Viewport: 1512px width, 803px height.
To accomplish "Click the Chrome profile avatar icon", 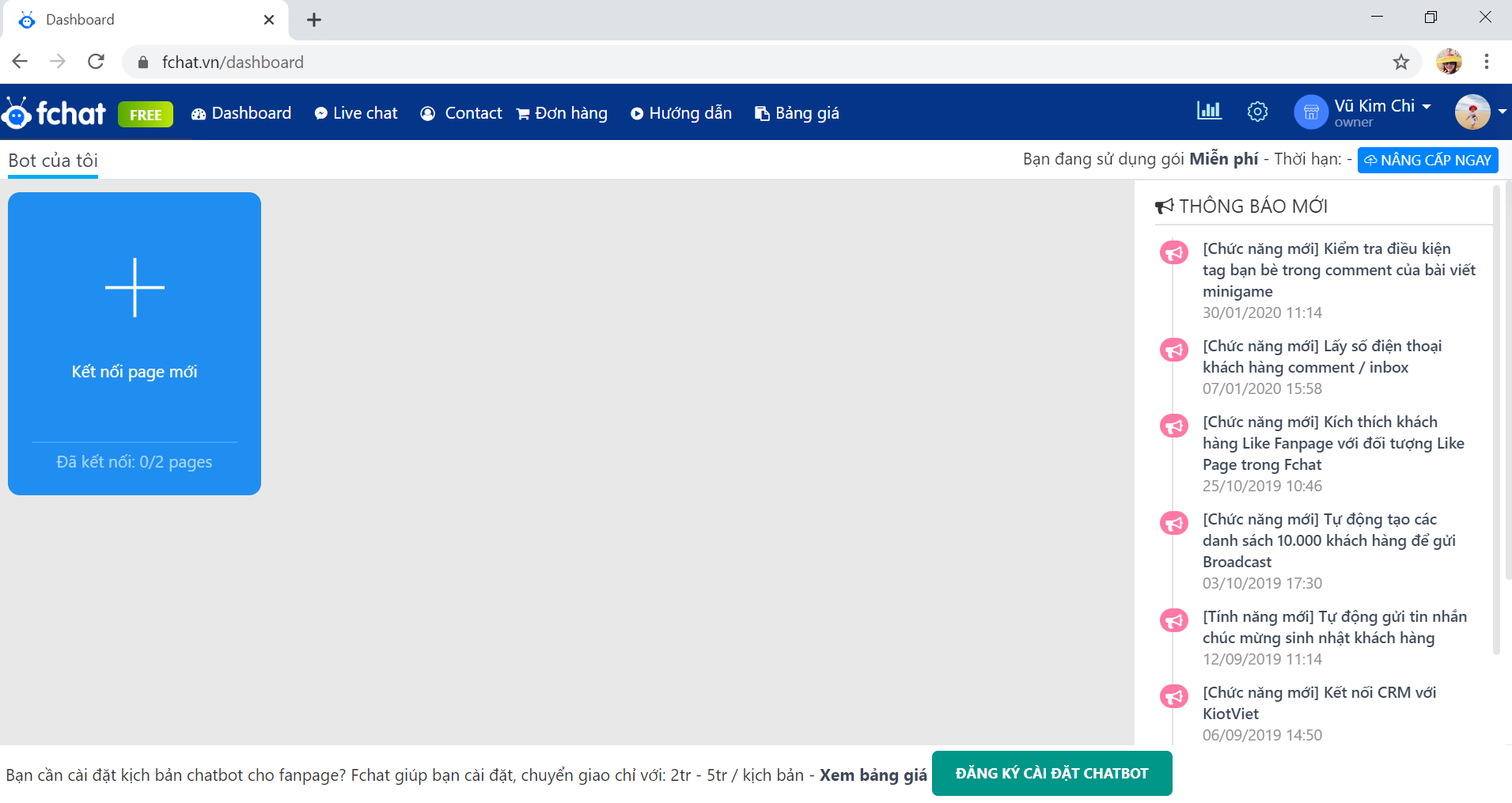I will tap(1449, 62).
